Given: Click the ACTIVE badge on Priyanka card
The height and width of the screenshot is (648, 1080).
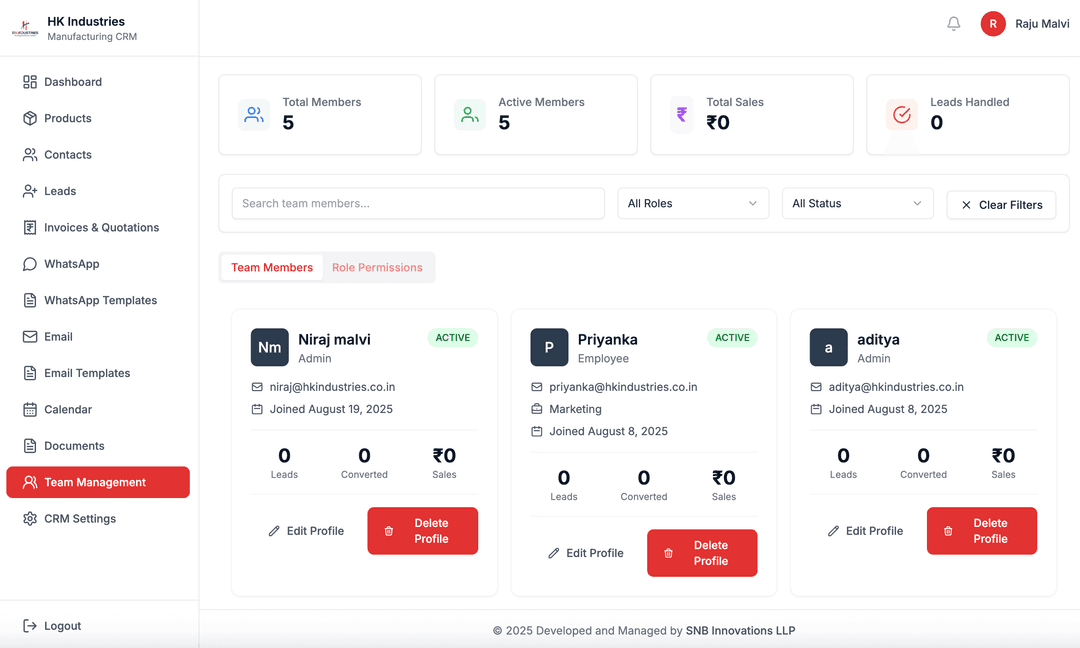Looking at the screenshot, I should point(732,337).
